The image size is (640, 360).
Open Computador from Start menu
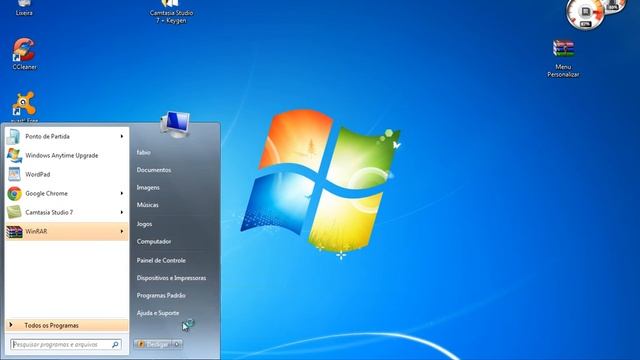154,241
